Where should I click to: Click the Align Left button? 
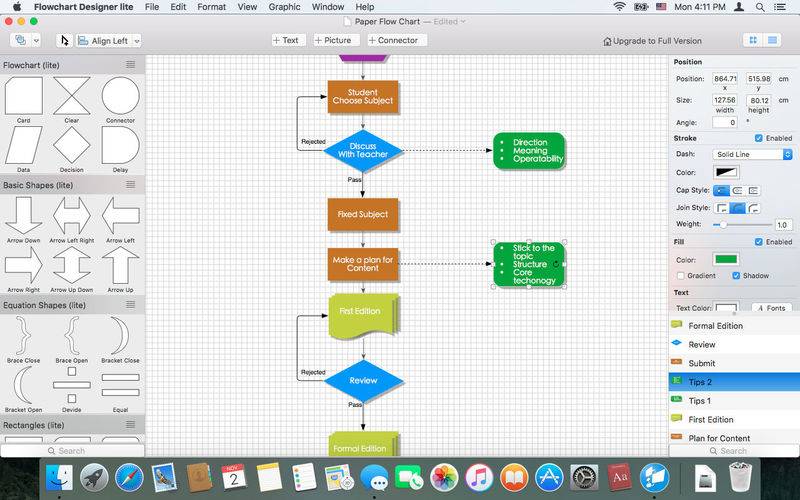pos(104,41)
